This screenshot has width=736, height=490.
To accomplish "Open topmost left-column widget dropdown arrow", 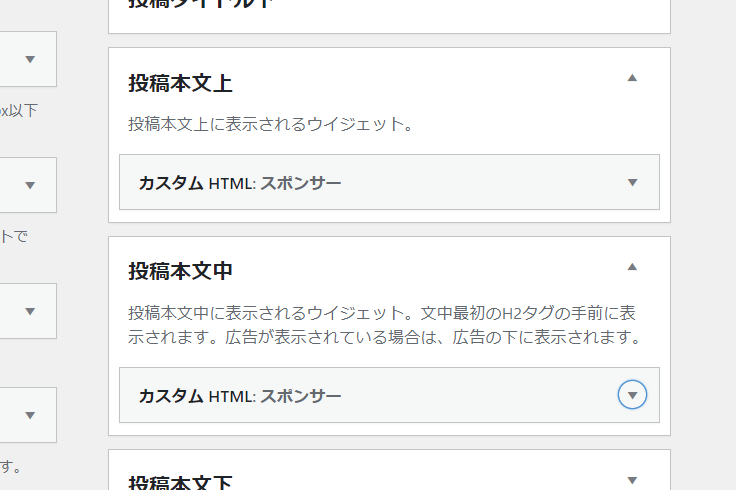I will click(x=30, y=59).
